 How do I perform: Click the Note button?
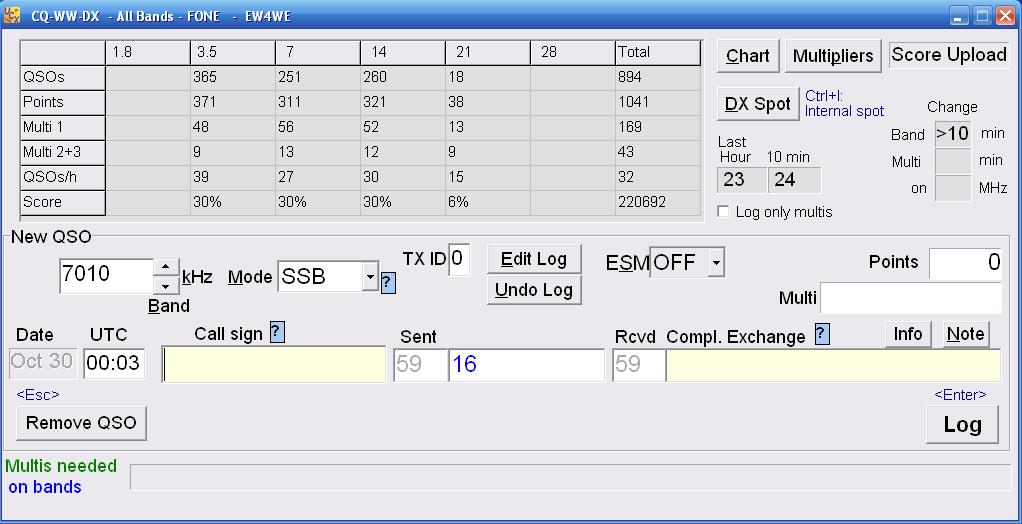[x=965, y=334]
